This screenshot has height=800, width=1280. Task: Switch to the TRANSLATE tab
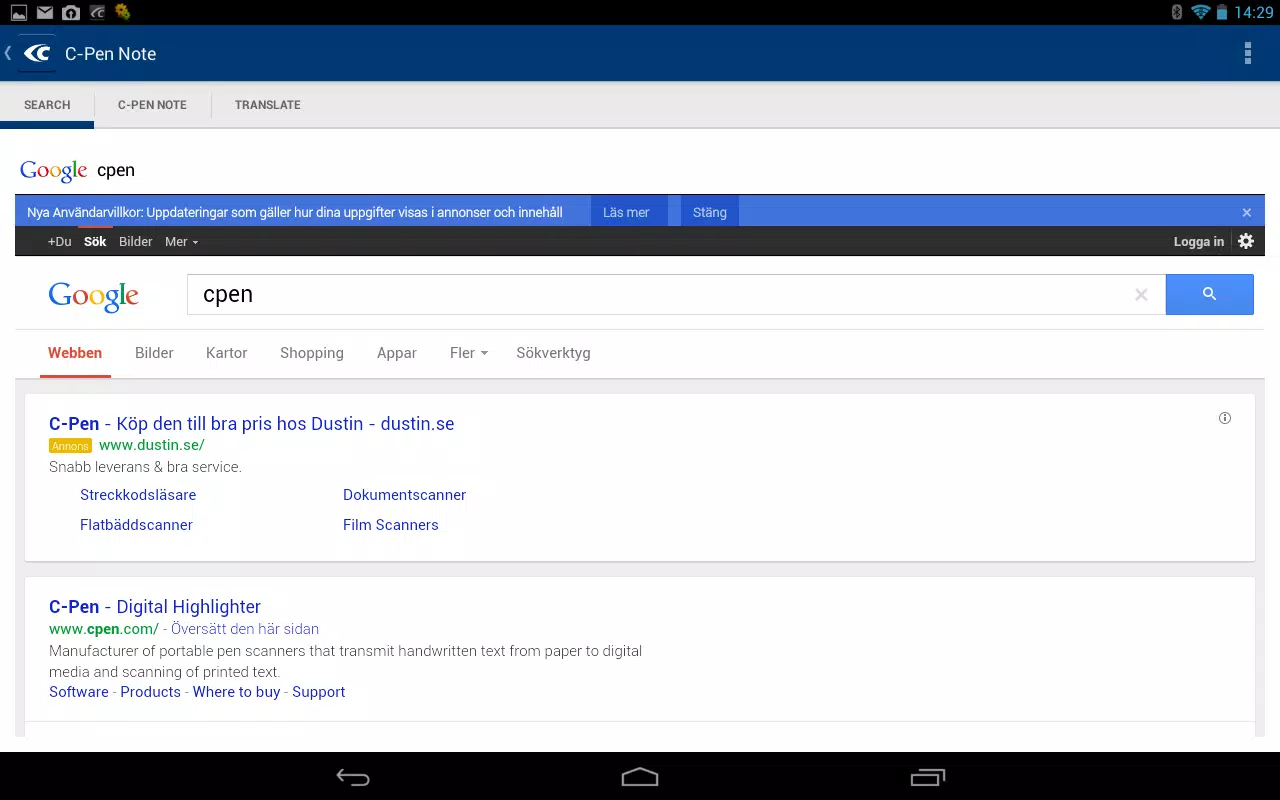pos(268,105)
